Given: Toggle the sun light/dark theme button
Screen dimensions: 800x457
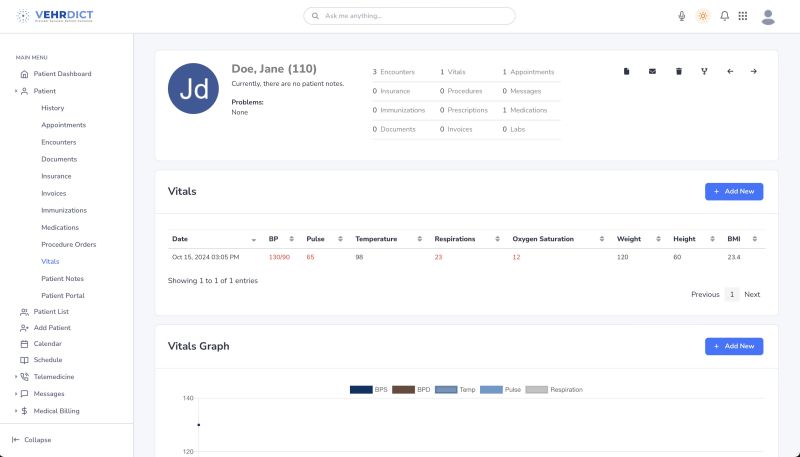Looking at the screenshot, I should tap(703, 16).
